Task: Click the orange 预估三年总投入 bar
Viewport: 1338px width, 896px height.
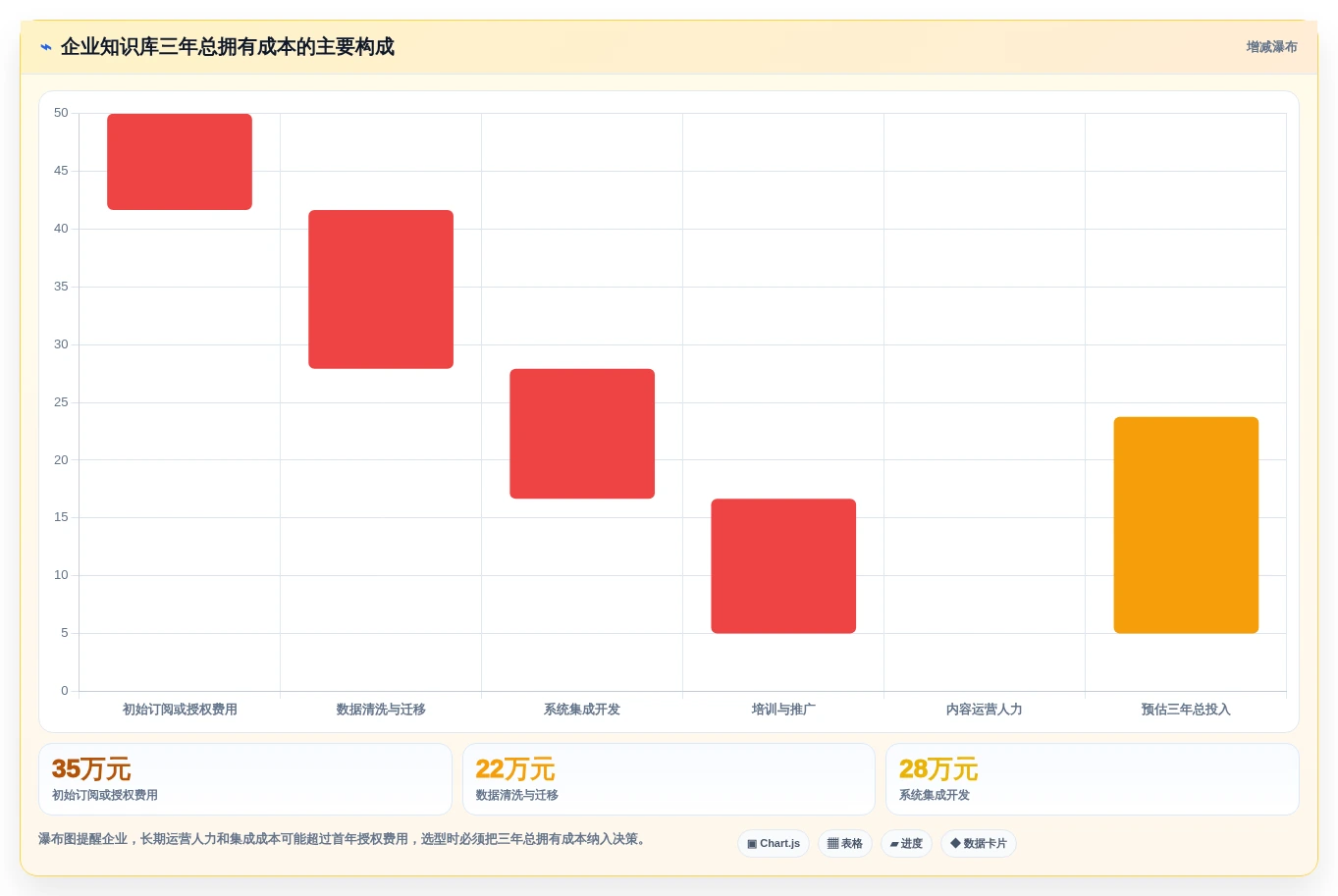Action: pyautogui.click(x=1186, y=525)
